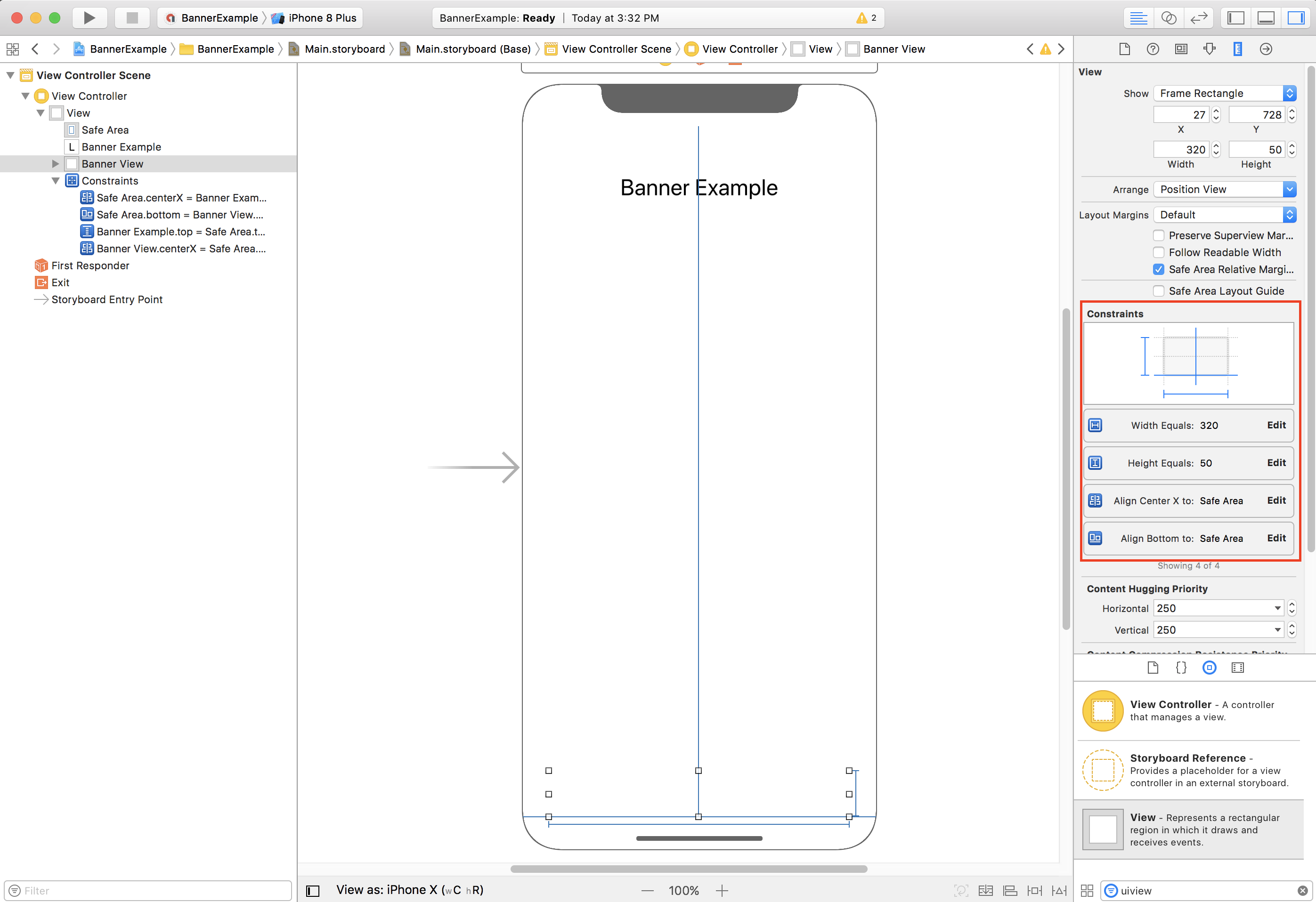
Task: Select iPhone 8 Plus scheme destination
Action: click(322, 17)
